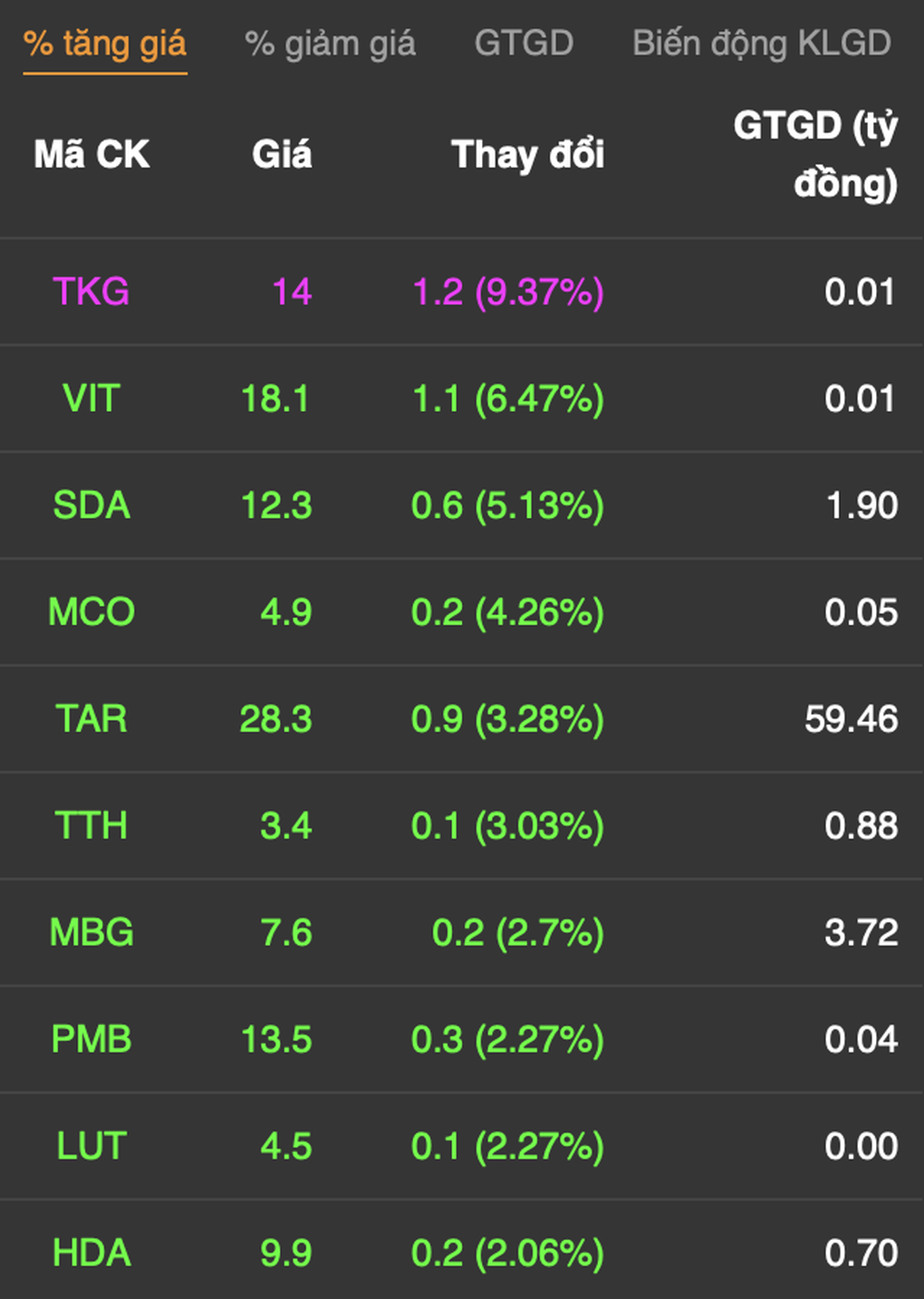Select TKG change 1.2 (9.37%)
Image resolution: width=924 pixels, height=1299 pixels.
tap(508, 293)
